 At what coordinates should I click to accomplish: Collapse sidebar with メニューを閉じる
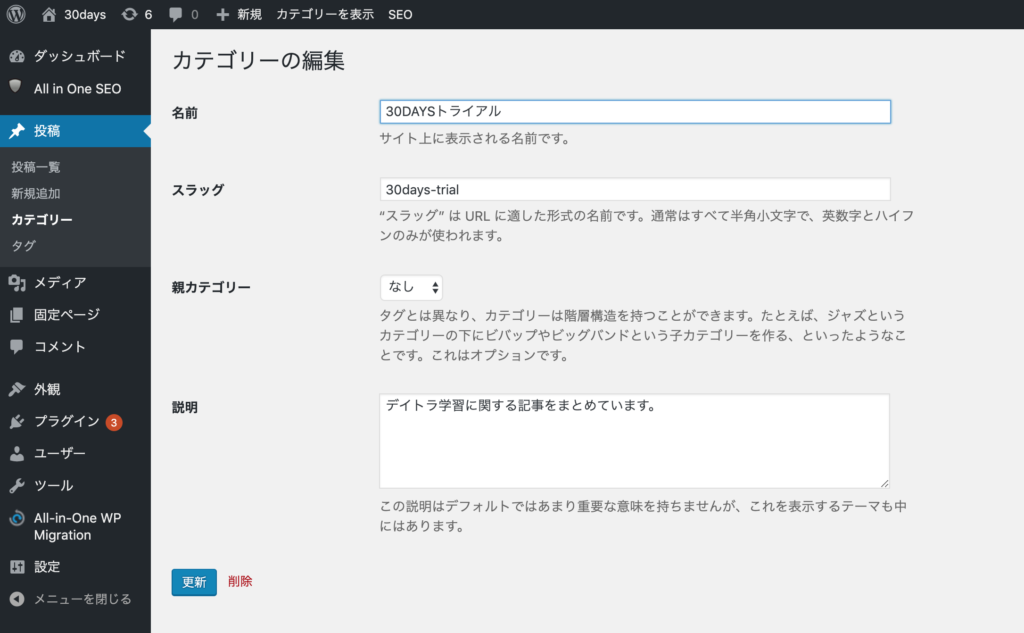coord(70,599)
